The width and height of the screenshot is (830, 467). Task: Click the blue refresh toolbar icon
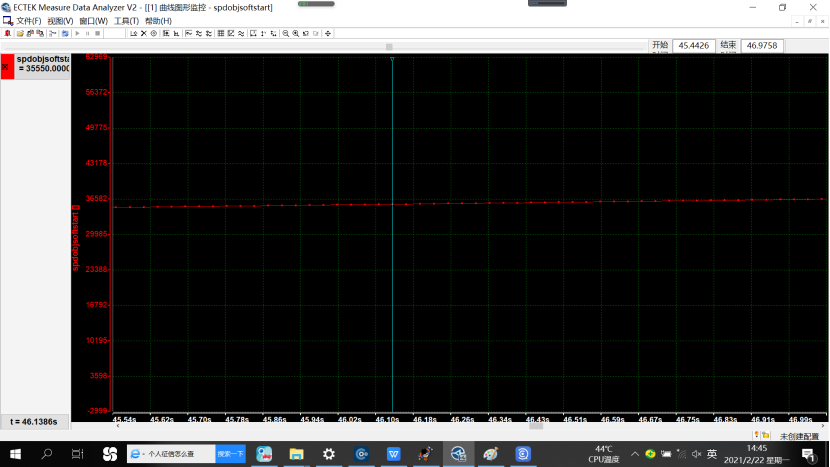[x=65, y=33]
